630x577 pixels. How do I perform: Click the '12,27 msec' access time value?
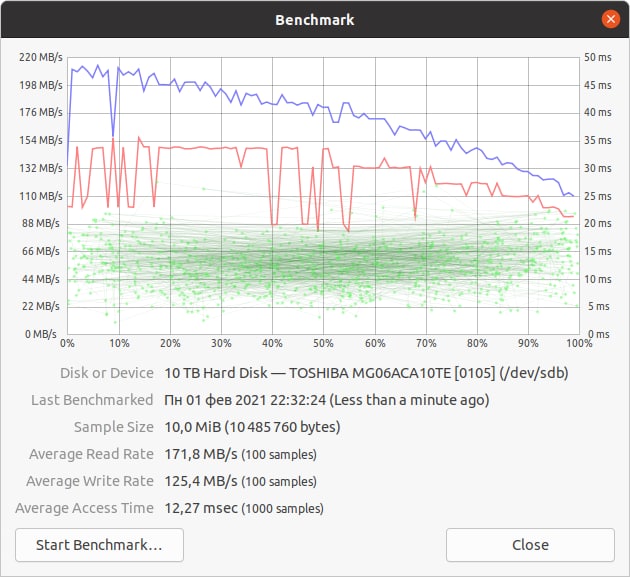(201, 508)
